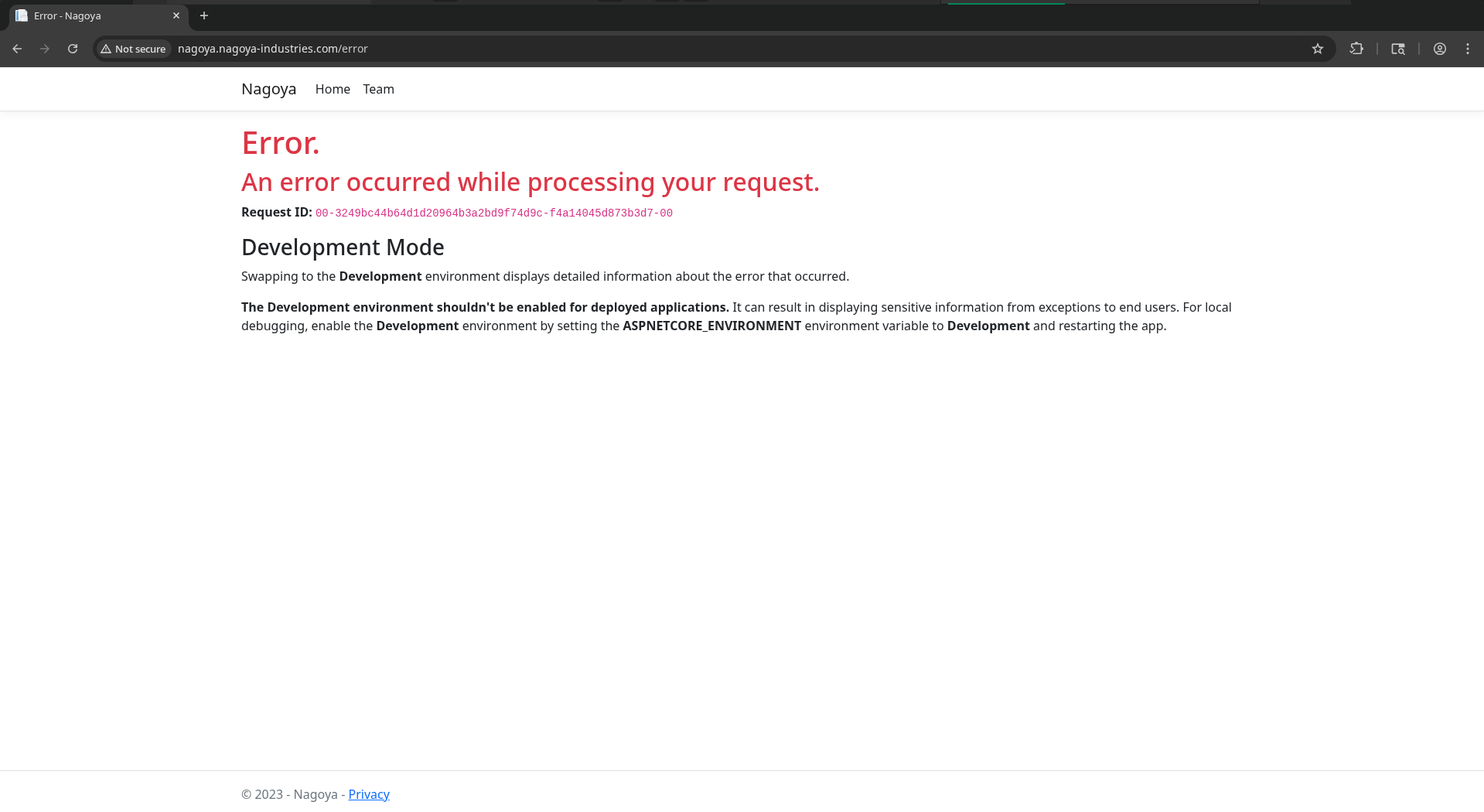Click the Development Mode heading
Screen dimensions: 1484x812
click(x=343, y=247)
